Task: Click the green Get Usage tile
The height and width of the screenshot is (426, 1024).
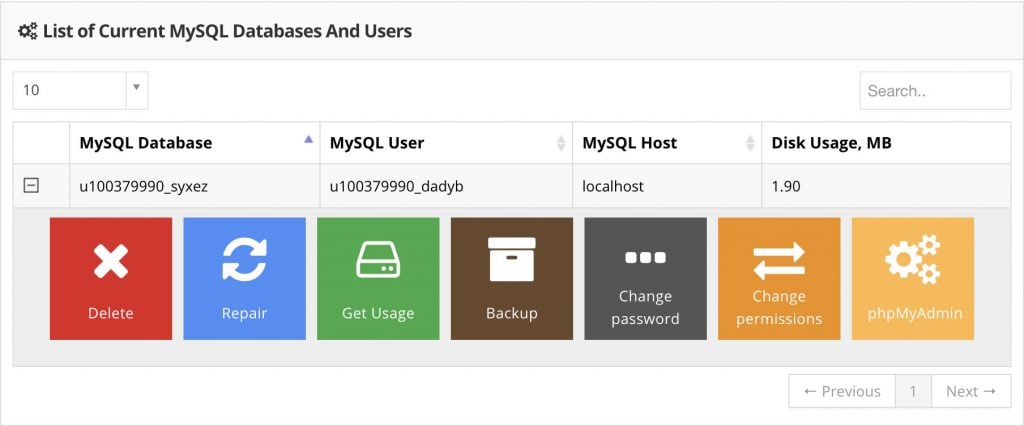Action: click(378, 278)
